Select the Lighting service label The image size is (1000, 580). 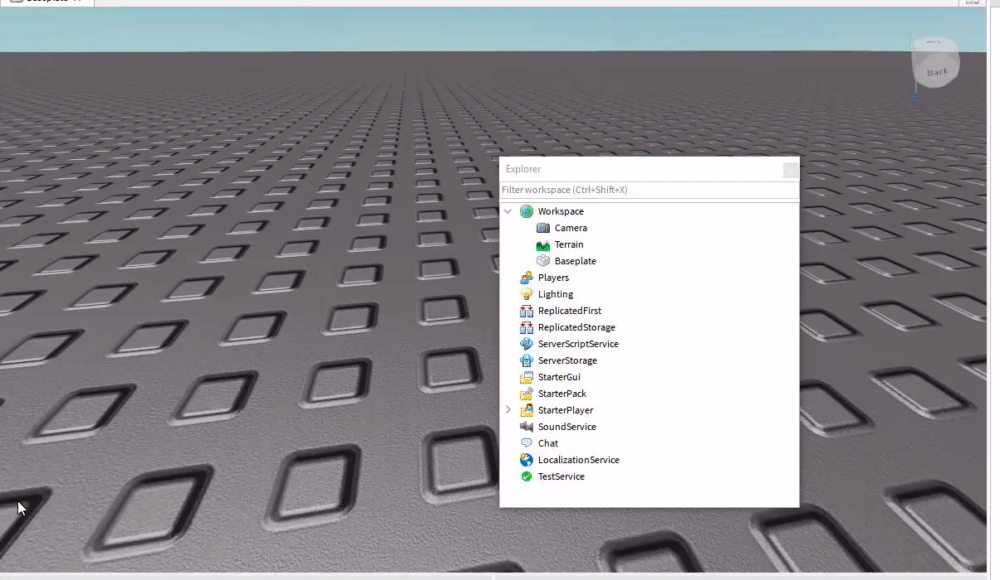click(555, 294)
